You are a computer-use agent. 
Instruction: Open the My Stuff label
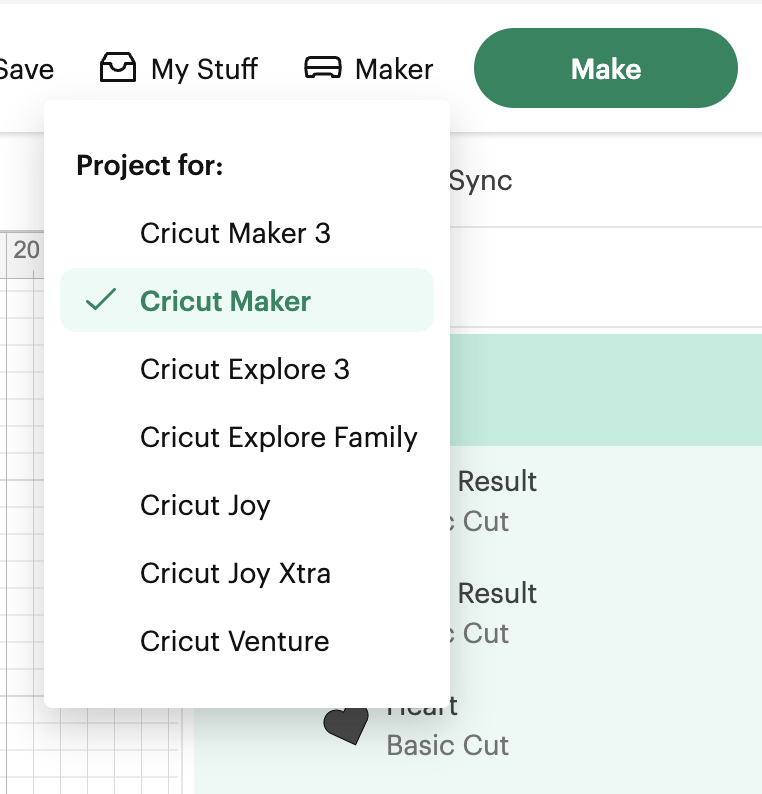[x=205, y=69]
